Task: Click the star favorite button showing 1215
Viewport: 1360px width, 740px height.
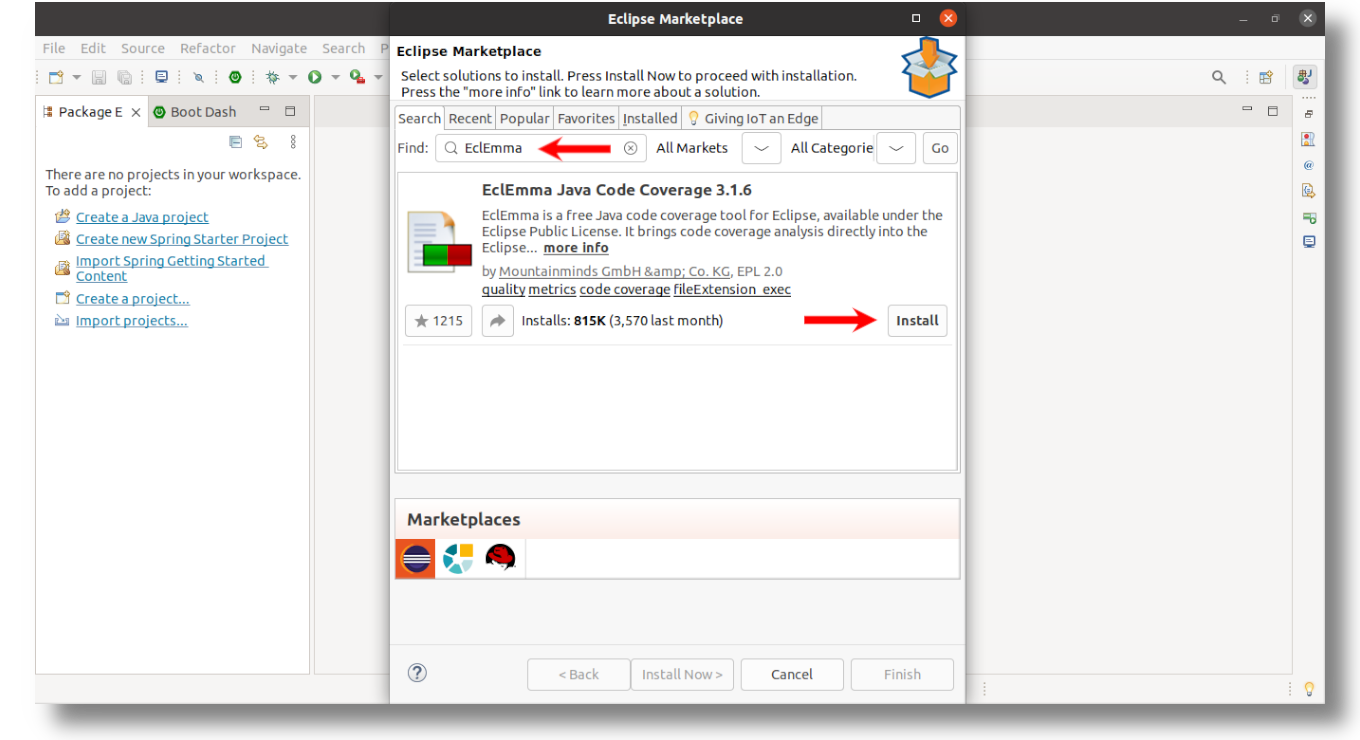Action: click(x=439, y=321)
